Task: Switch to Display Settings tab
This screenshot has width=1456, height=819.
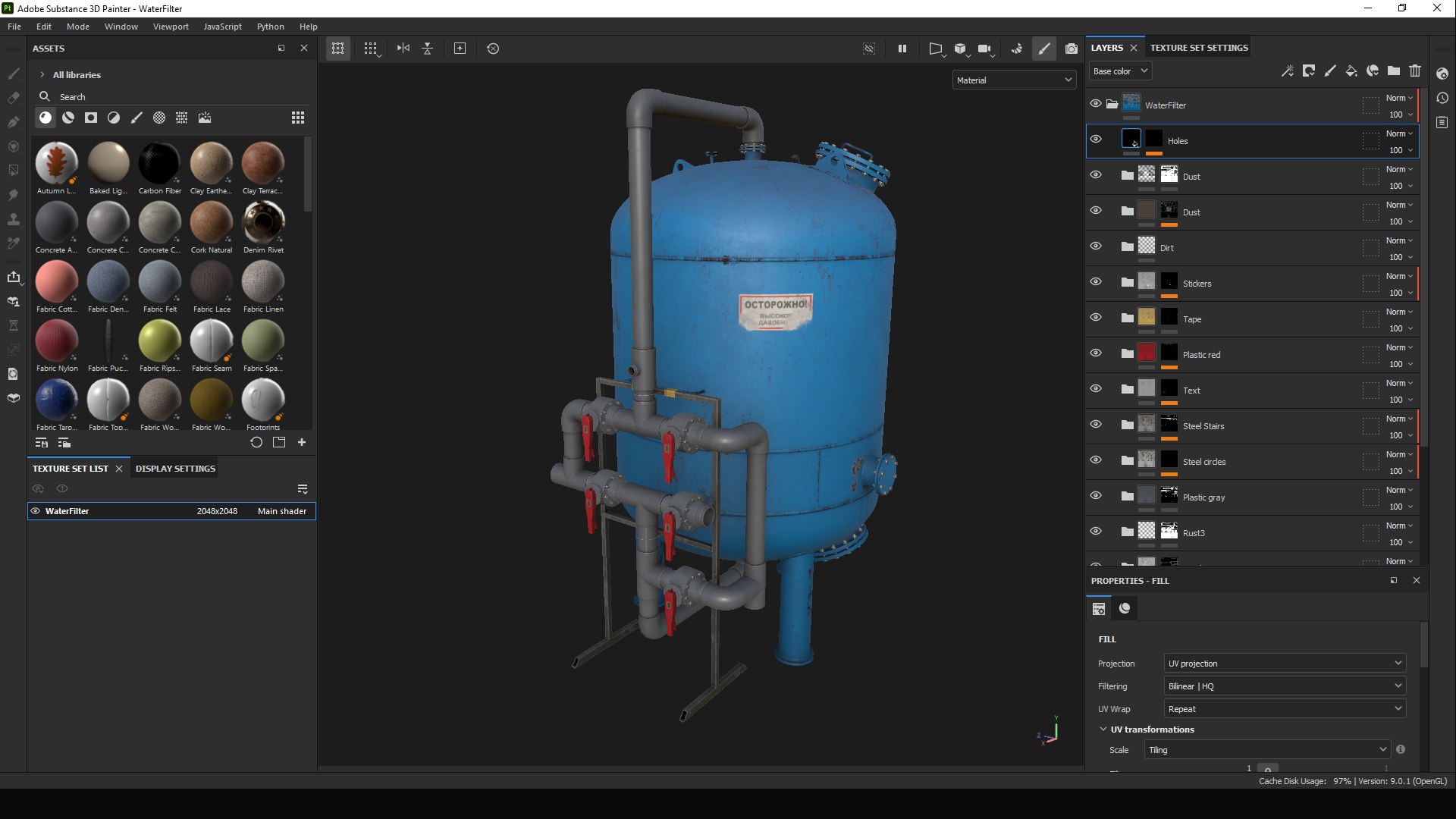Action: coord(175,469)
